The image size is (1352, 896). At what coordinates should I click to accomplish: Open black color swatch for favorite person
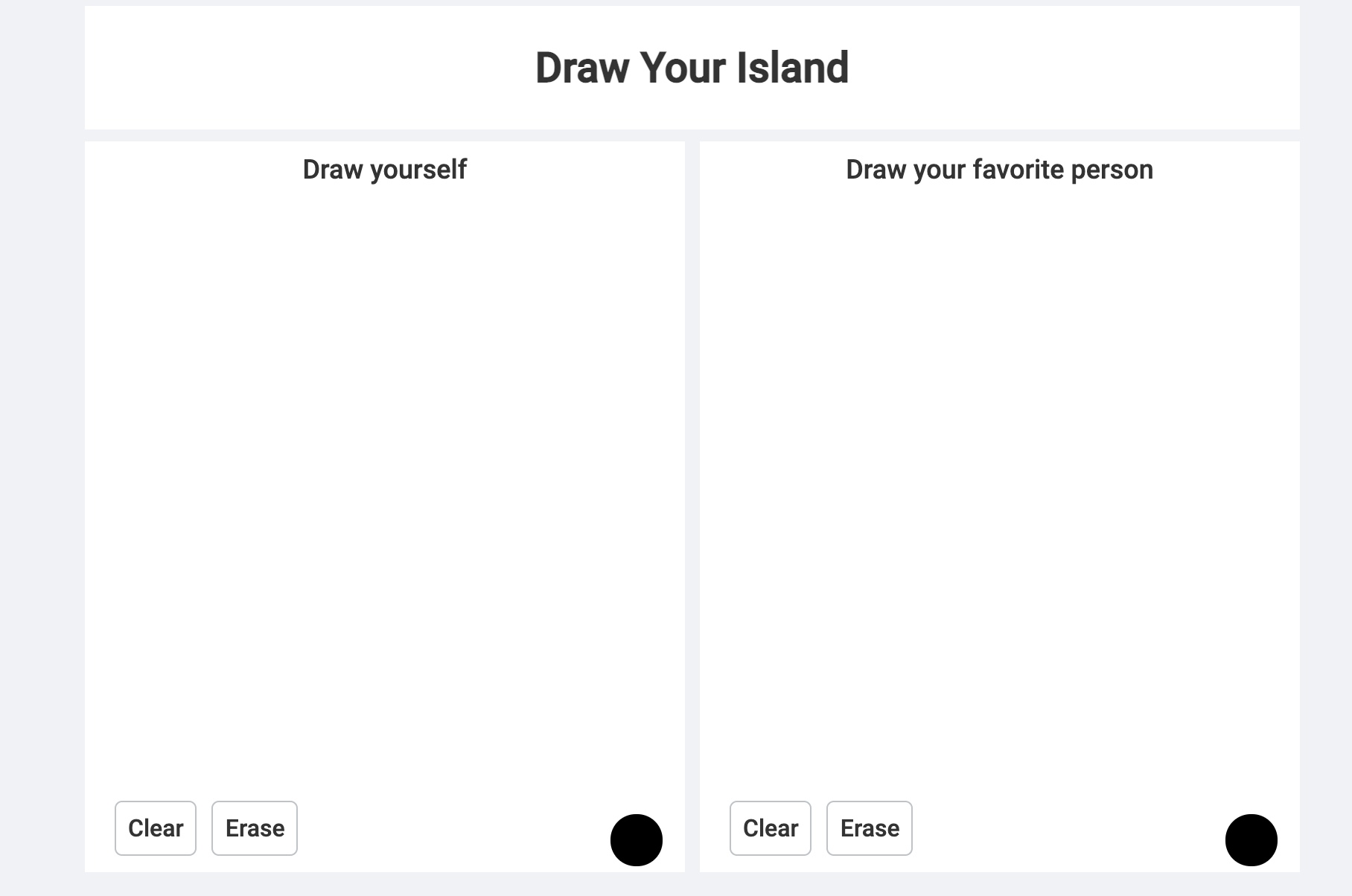1251,840
